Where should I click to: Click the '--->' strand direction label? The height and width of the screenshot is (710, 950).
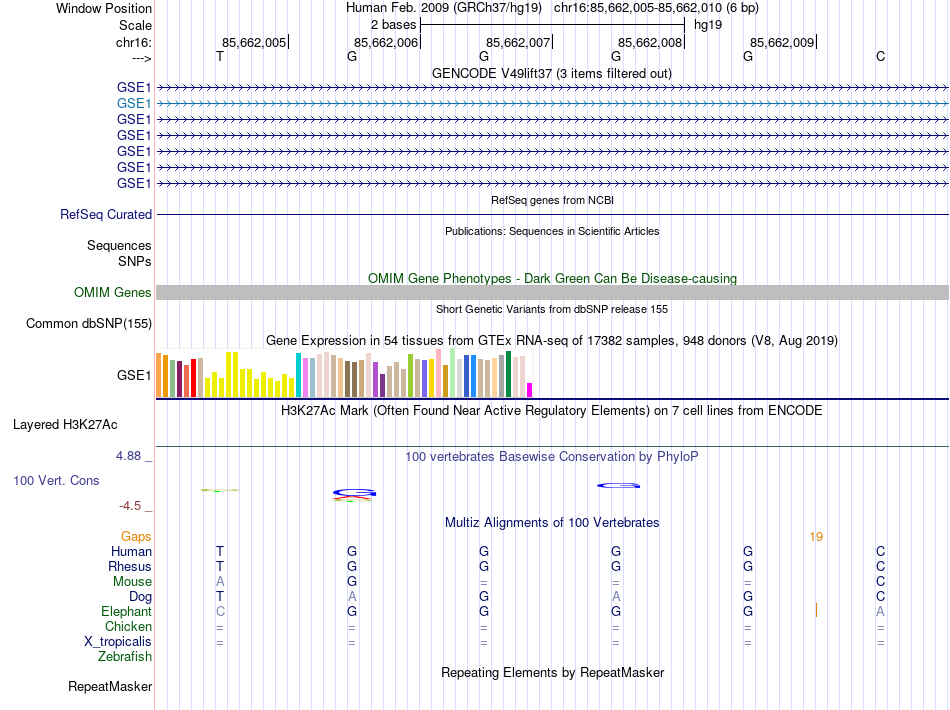click(x=142, y=58)
